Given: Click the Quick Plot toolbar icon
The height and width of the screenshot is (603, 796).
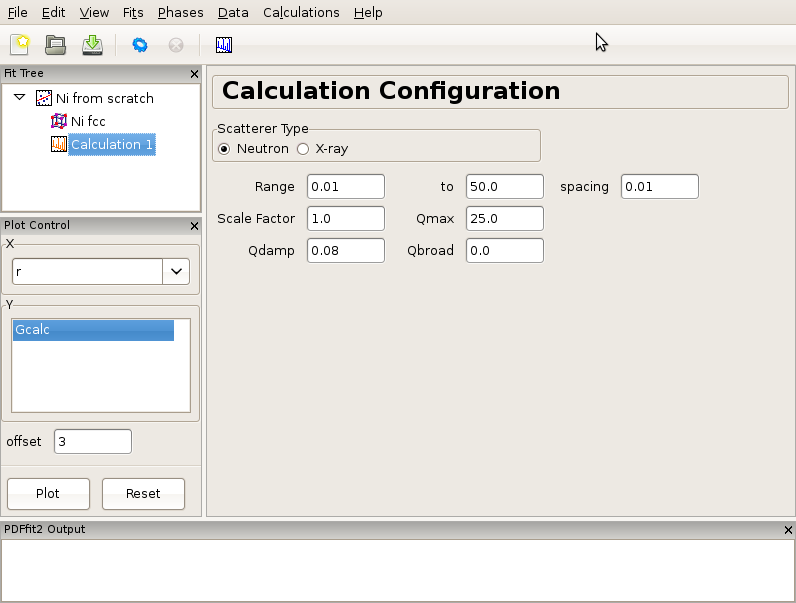Looking at the screenshot, I should click(224, 45).
